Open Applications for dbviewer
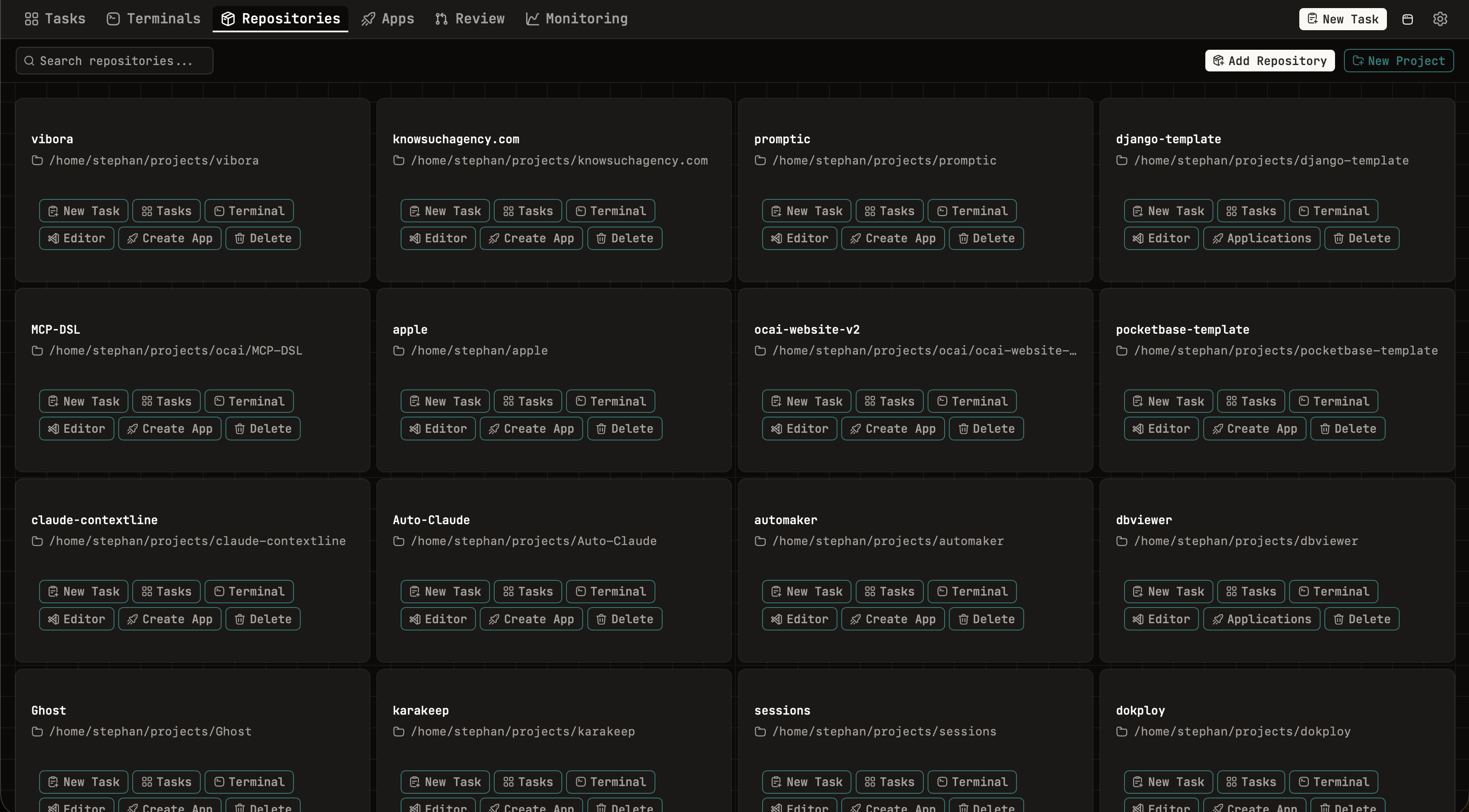1469x812 pixels. 1261,619
